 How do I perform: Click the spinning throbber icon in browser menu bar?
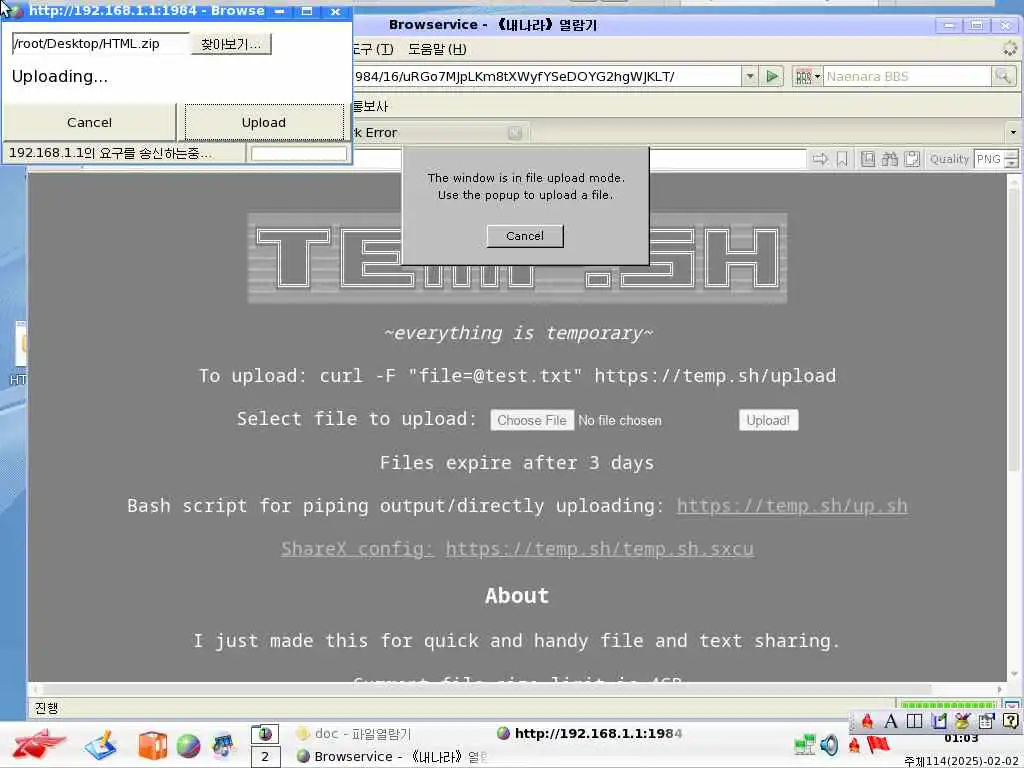click(x=1010, y=48)
